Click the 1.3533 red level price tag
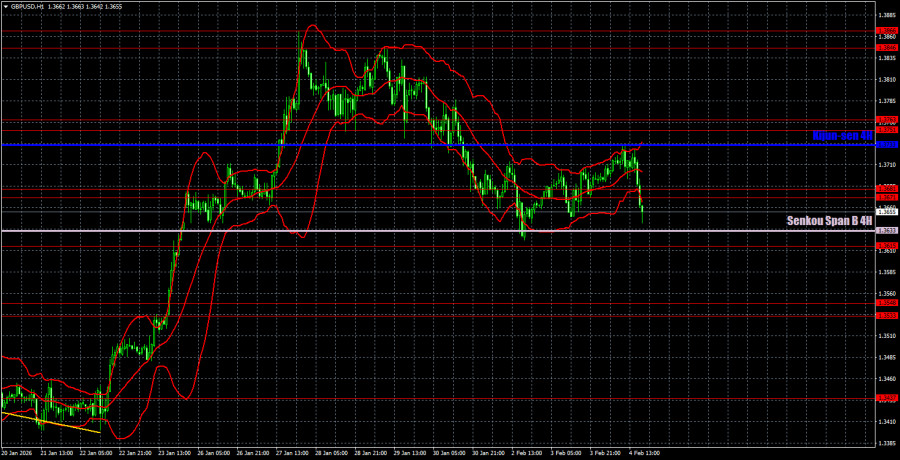 [x=886, y=315]
